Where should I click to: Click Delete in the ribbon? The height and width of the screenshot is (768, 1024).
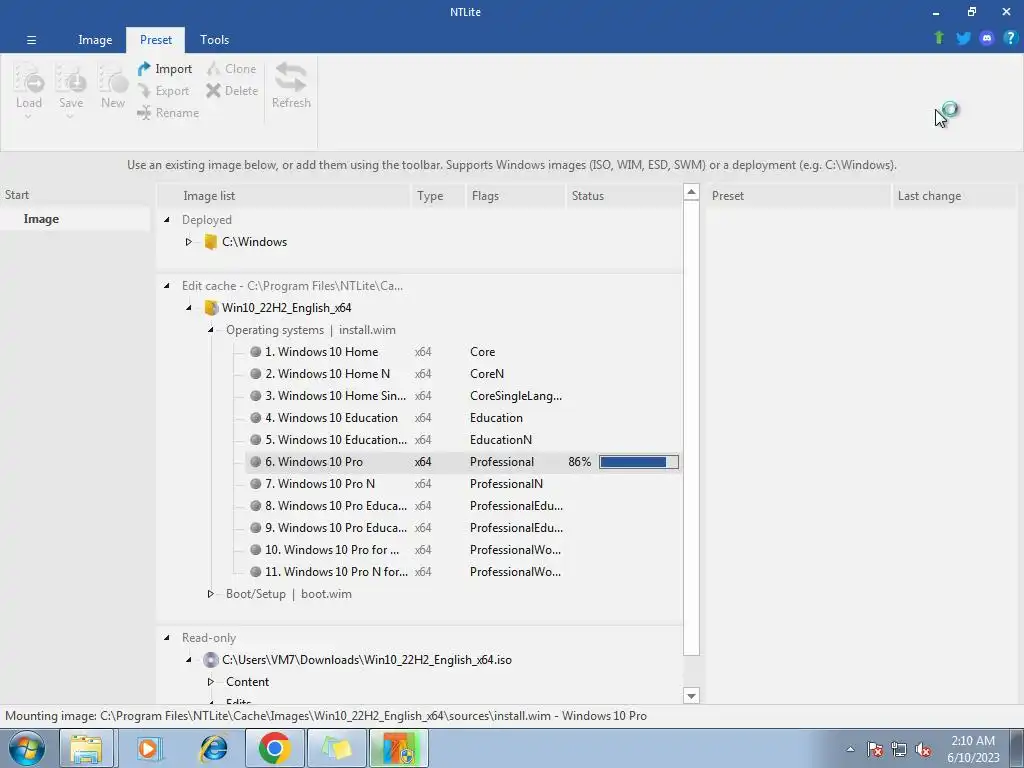232,91
